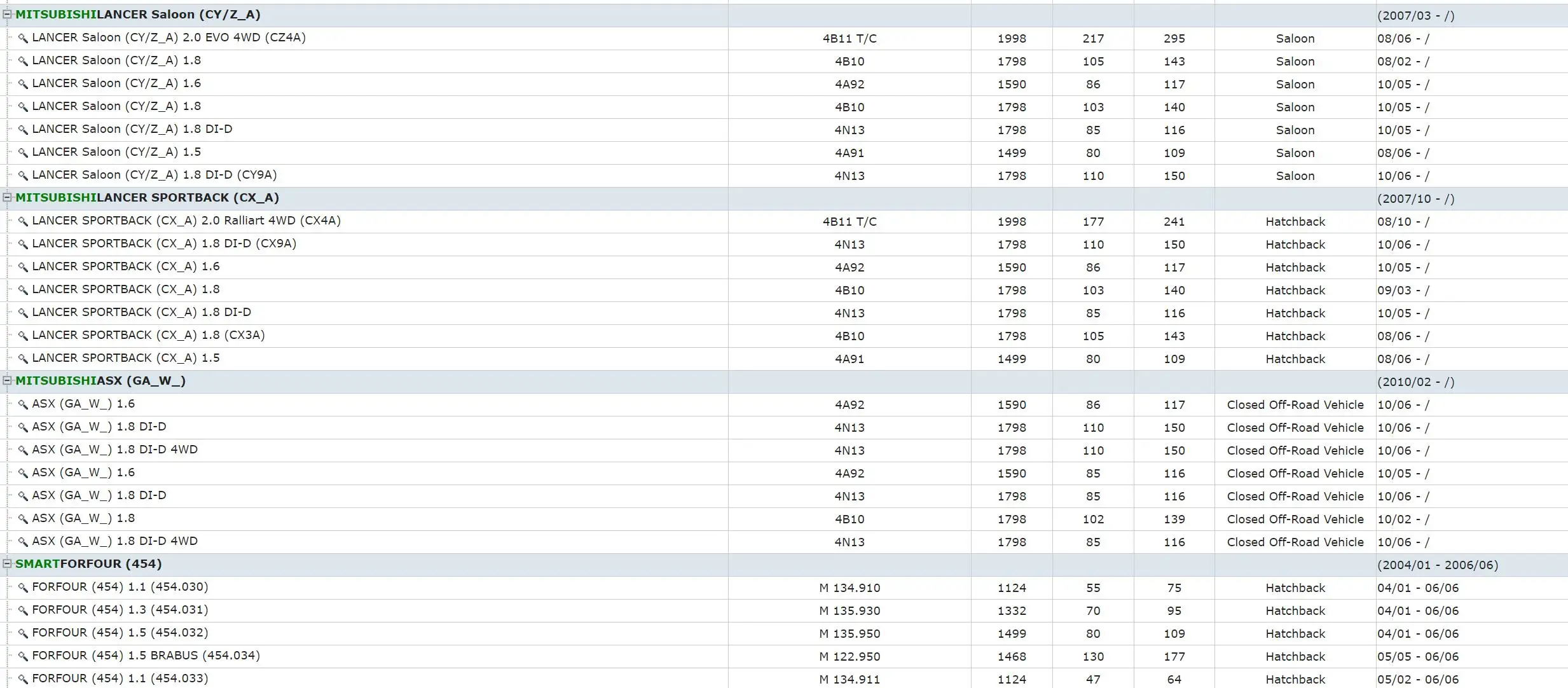The image size is (1568, 688).
Task: Click the (2010/02 - /) date range
Action: 1415,382
